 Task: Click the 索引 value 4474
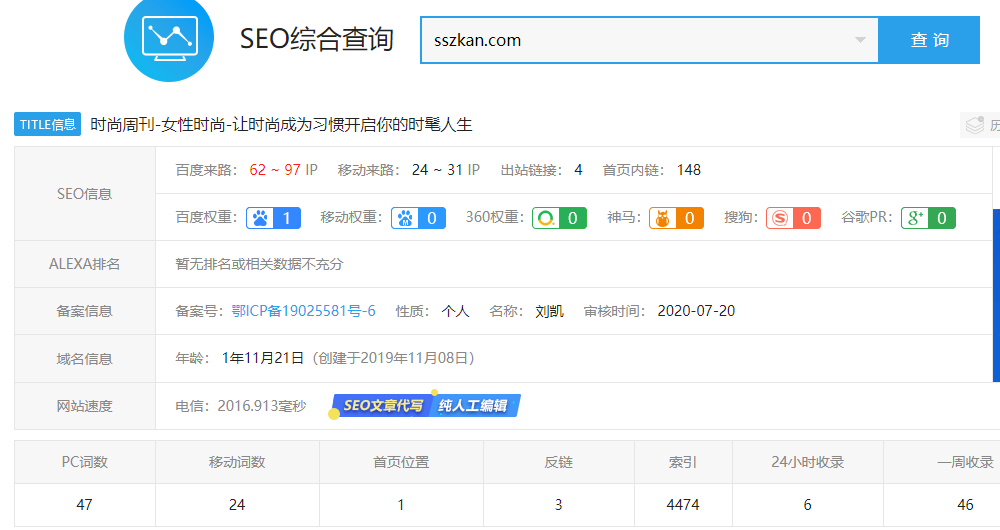point(683,505)
